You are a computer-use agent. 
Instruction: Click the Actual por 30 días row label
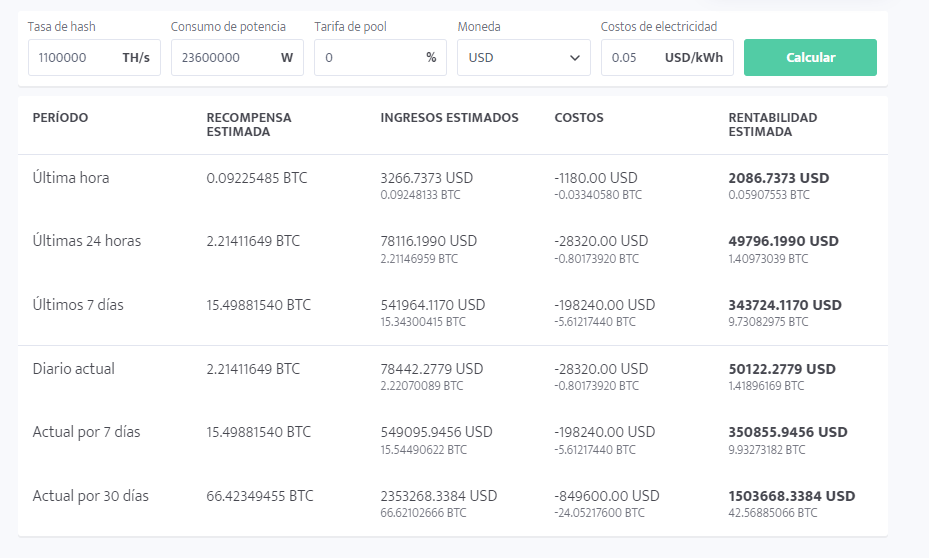point(90,496)
